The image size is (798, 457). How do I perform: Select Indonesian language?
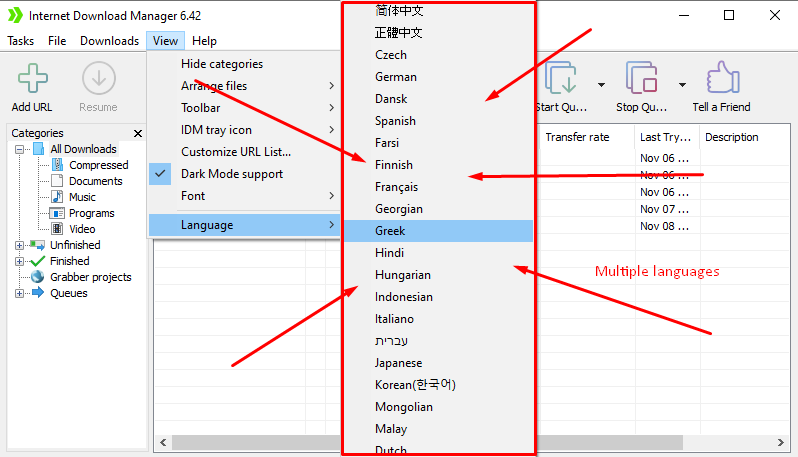coord(438,297)
